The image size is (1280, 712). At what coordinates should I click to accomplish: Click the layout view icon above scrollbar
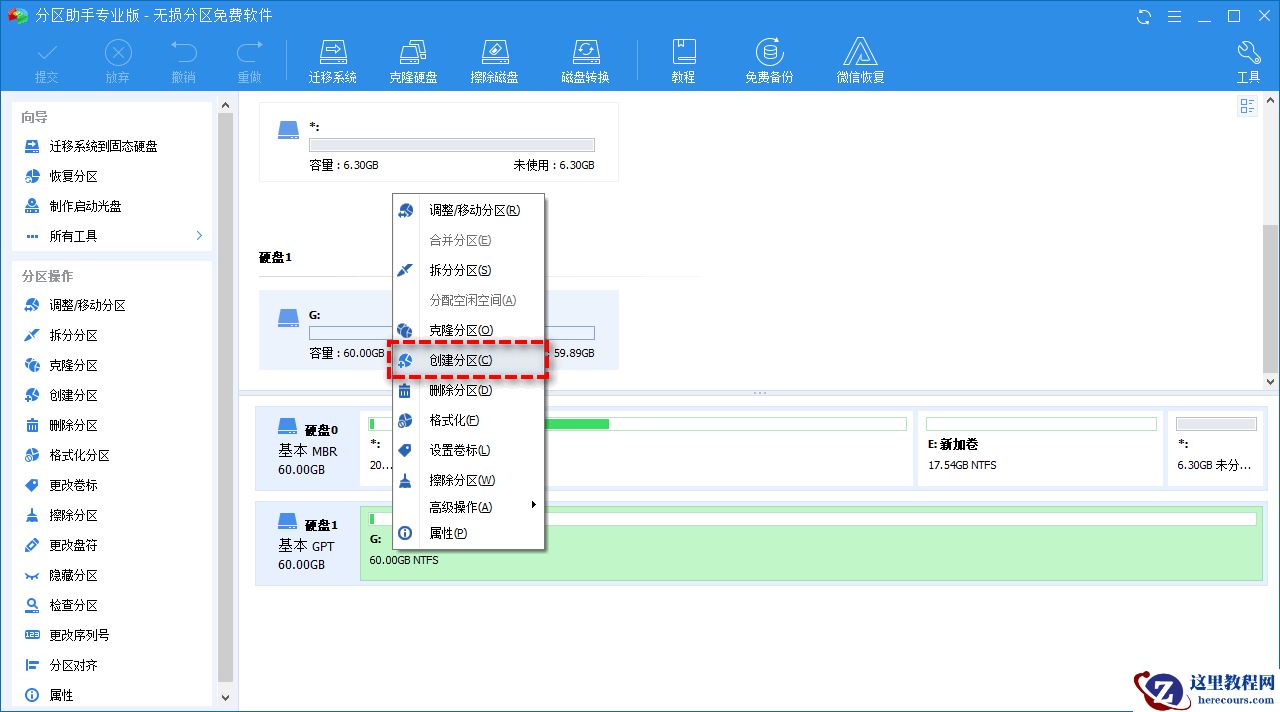pyautogui.click(x=1247, y=105)
